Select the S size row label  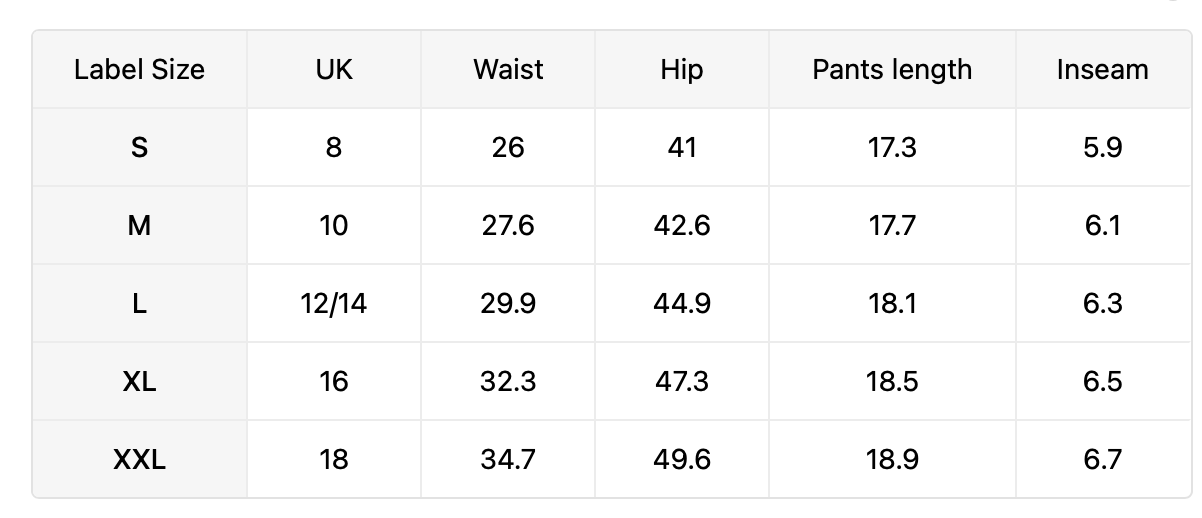[139, 147]
